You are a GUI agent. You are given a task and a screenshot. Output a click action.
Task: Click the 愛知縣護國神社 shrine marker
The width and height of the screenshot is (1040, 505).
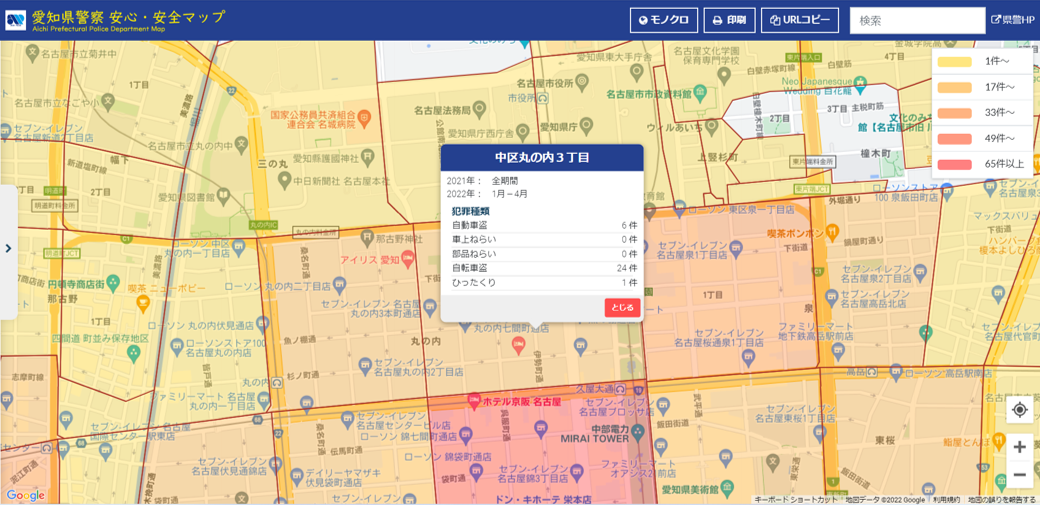[x=369, y=157]
